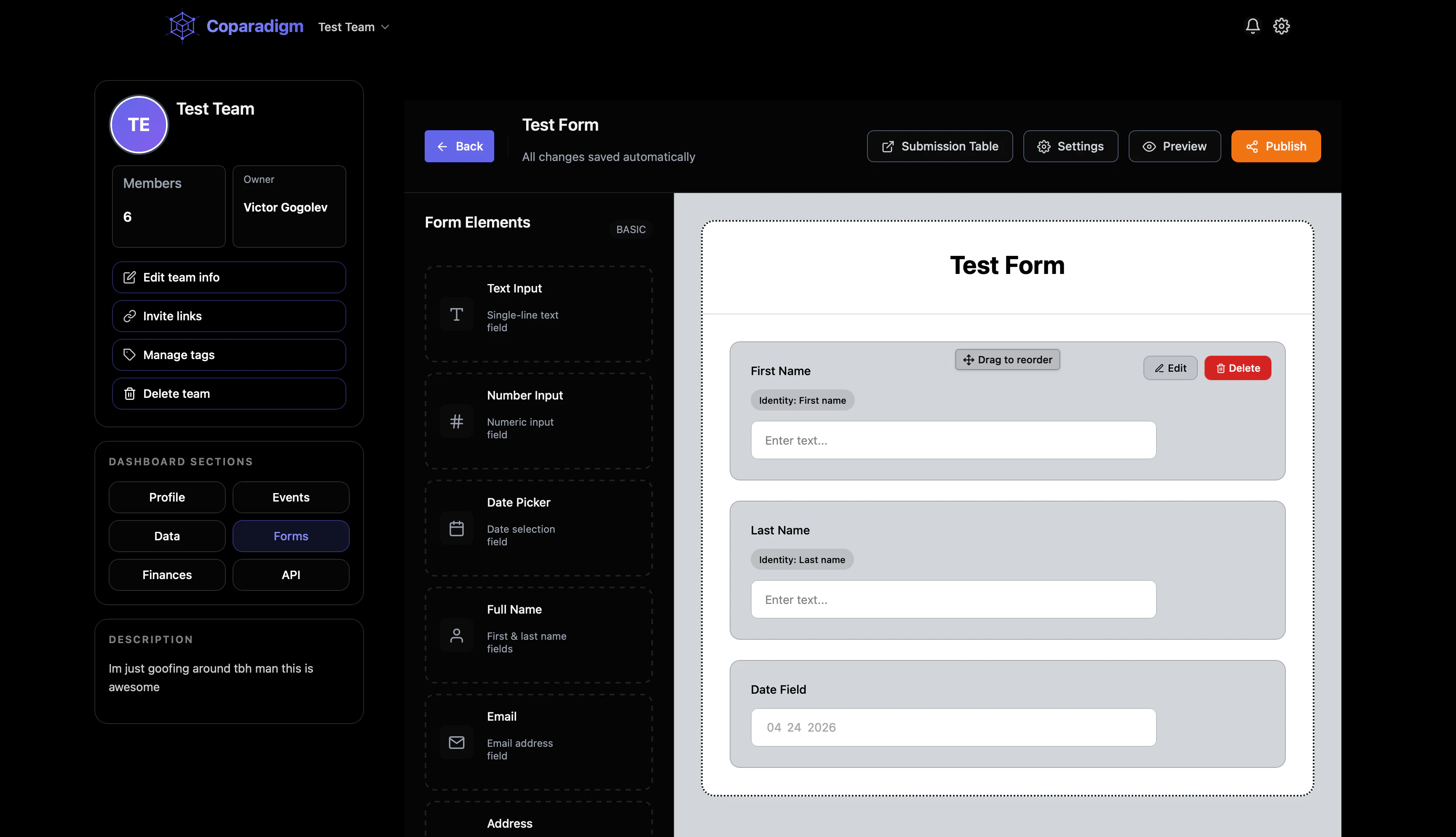Click the TE team avatar
This screenshot has width=1456, height=837.
coord(139,124)
